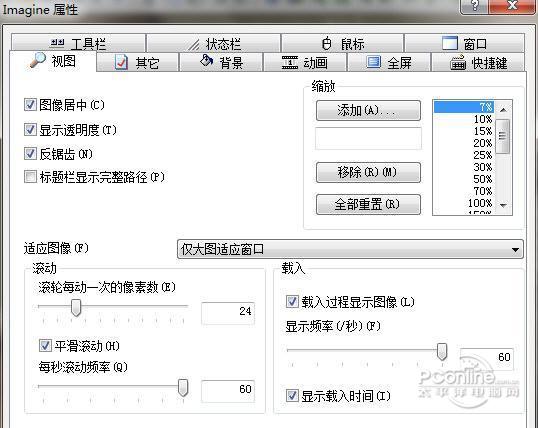Click the zoom value input field

[368, 139]
